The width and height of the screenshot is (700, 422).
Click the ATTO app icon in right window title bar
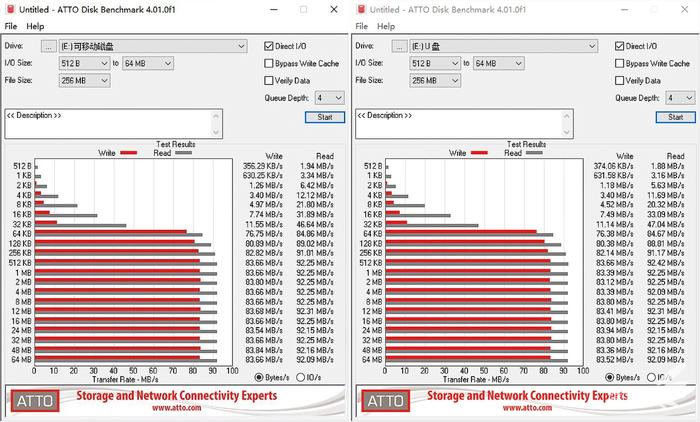(361, 9)
